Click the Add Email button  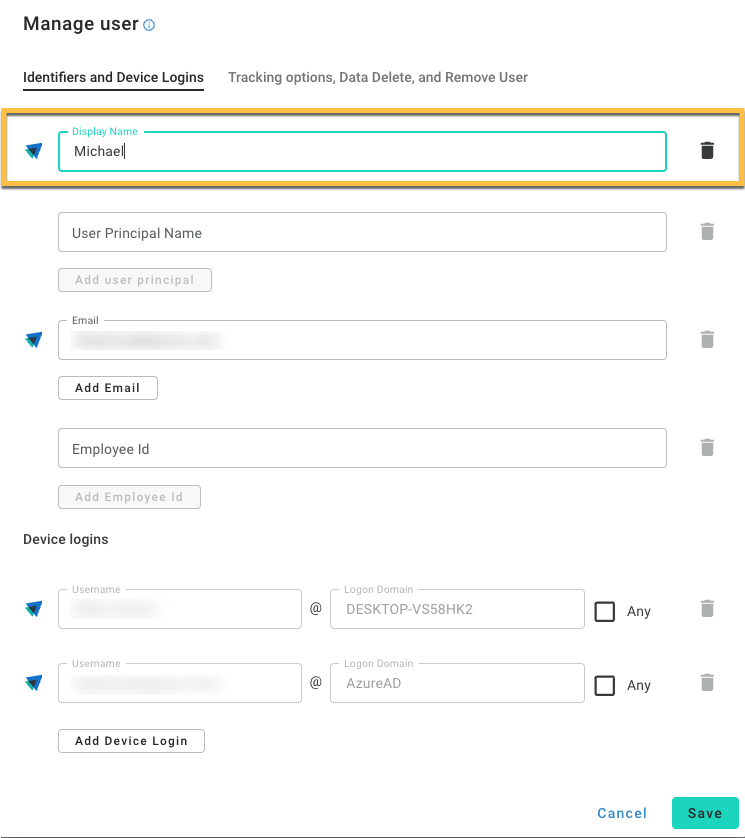[x=107, y=387]
